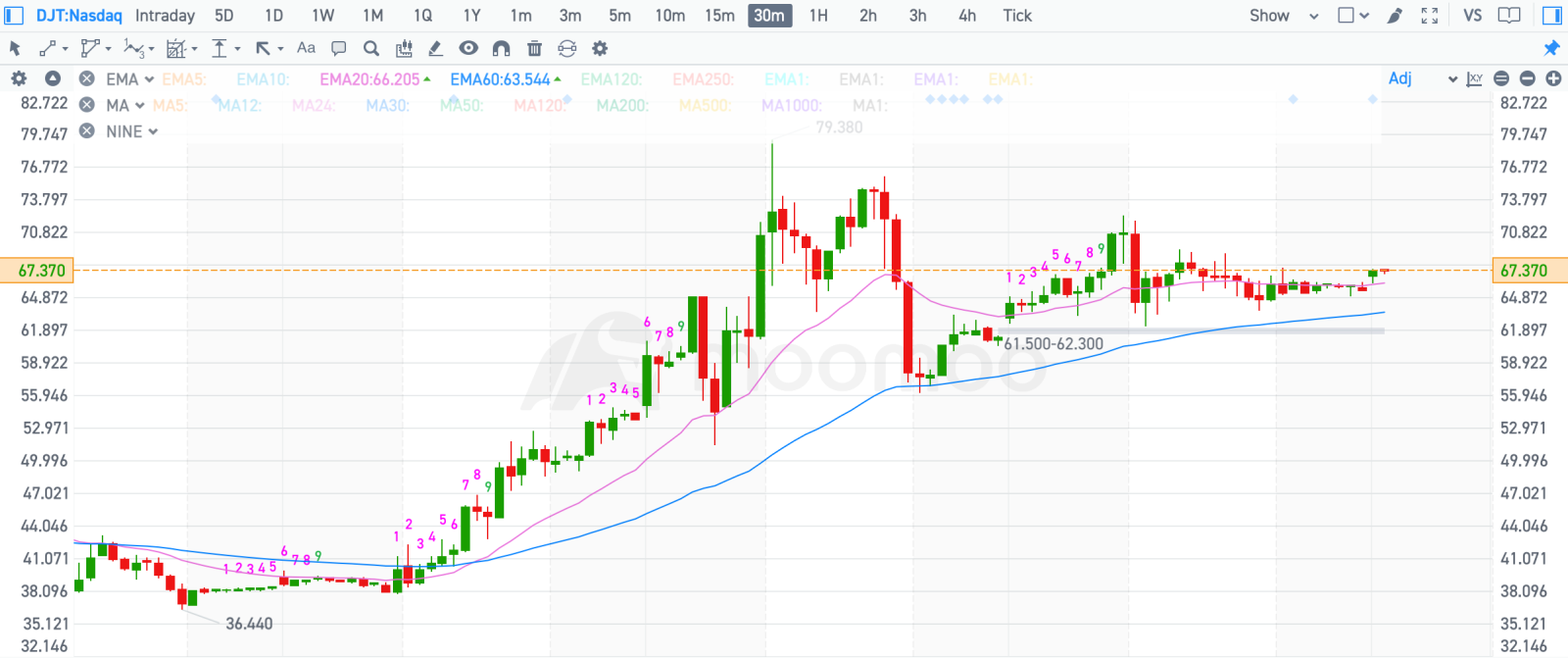This screenshot has width=1568, height=658.
Task: Click the DJT:Nasdaq ticker label
Action: [x=79, y=16]
